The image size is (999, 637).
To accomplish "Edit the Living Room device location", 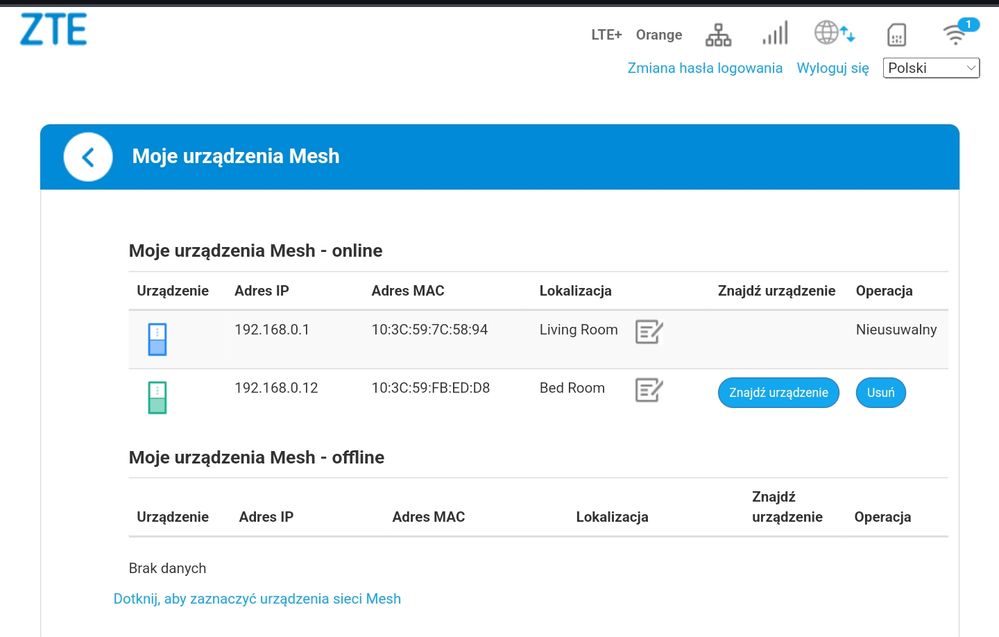I will pyautogui.click(x=648, y=331).
